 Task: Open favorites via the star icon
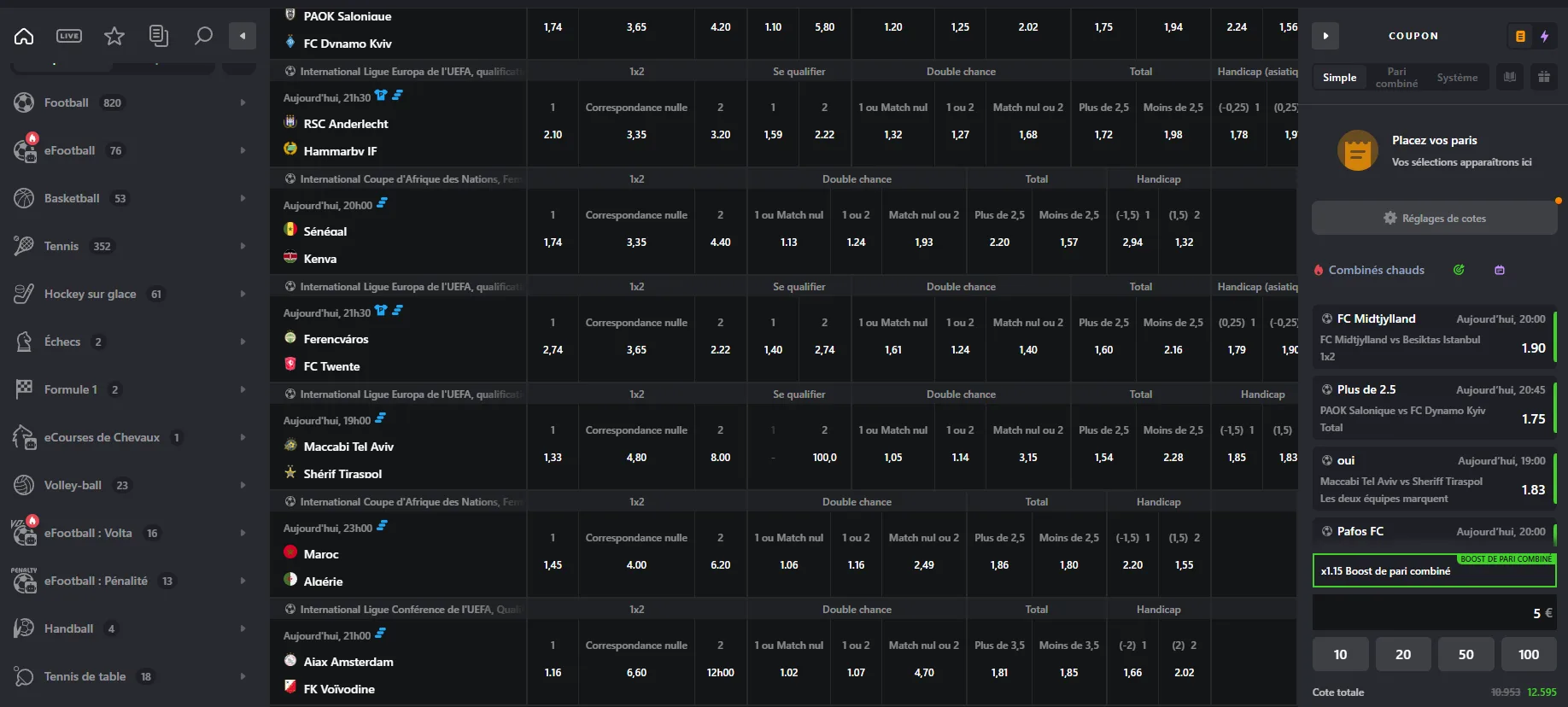coord(114,36)
